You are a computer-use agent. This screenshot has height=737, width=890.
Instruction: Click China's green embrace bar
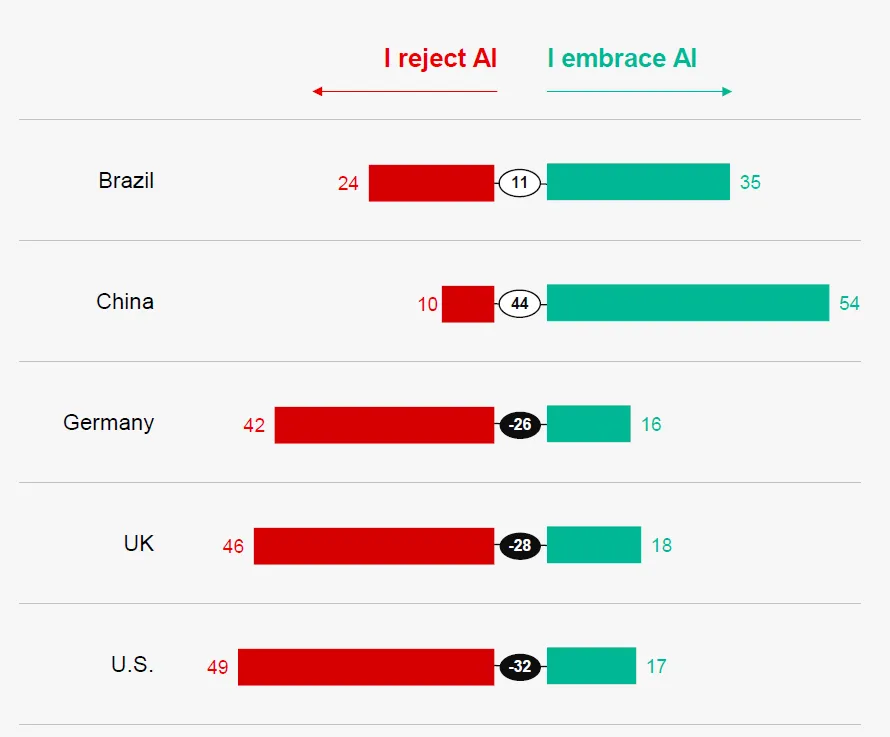(688, 303)
